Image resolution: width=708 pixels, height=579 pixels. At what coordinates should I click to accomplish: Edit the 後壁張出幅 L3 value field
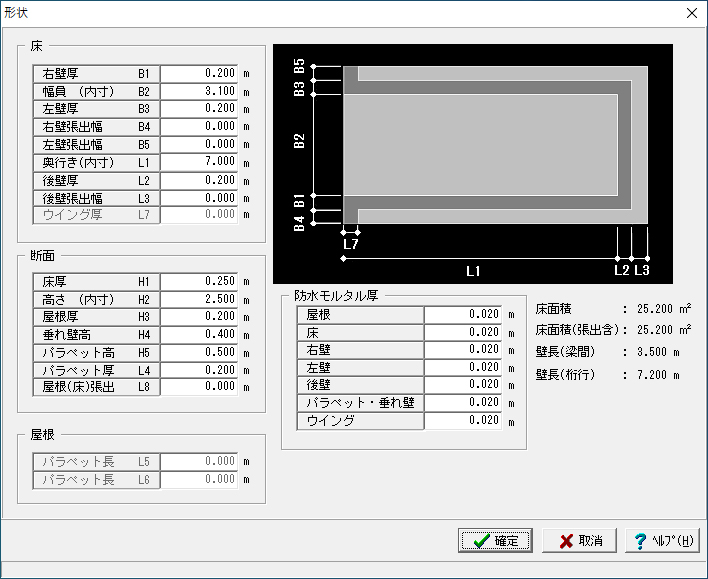(199, 198)
